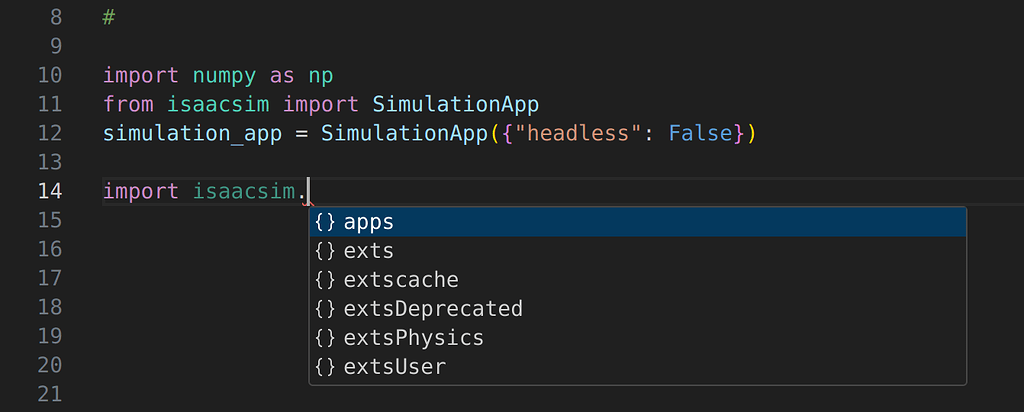This screenshot has height=412, width=1024.
Task: Click the braces icon beside extsUser
Action: coord(325,366)
